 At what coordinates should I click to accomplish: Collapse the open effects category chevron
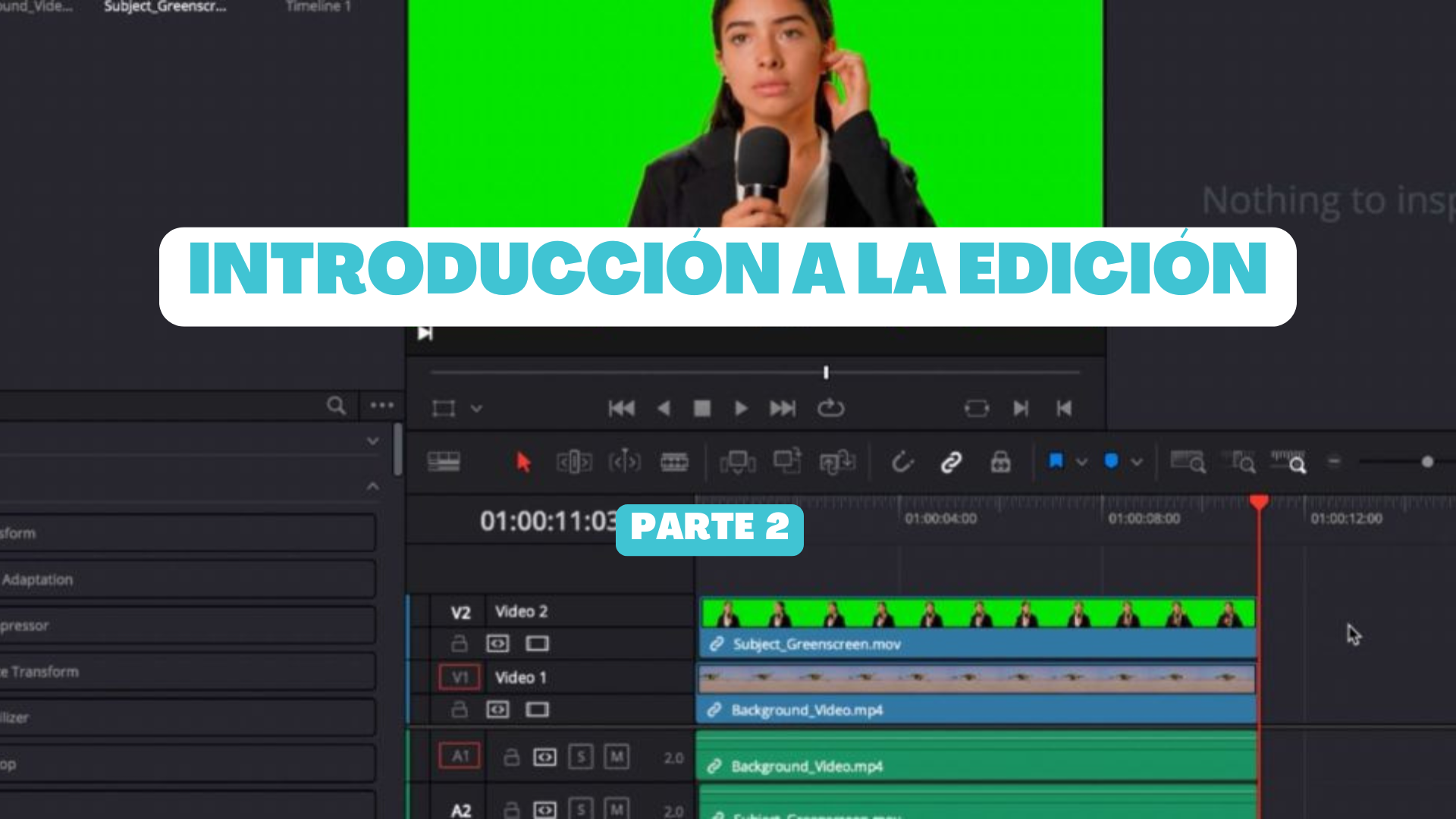pyautogui.click(x=372, y=486)
